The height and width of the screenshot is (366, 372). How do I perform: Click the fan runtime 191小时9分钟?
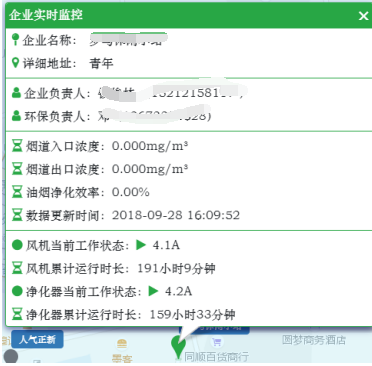pyautogui.click(x=176, y=268)
